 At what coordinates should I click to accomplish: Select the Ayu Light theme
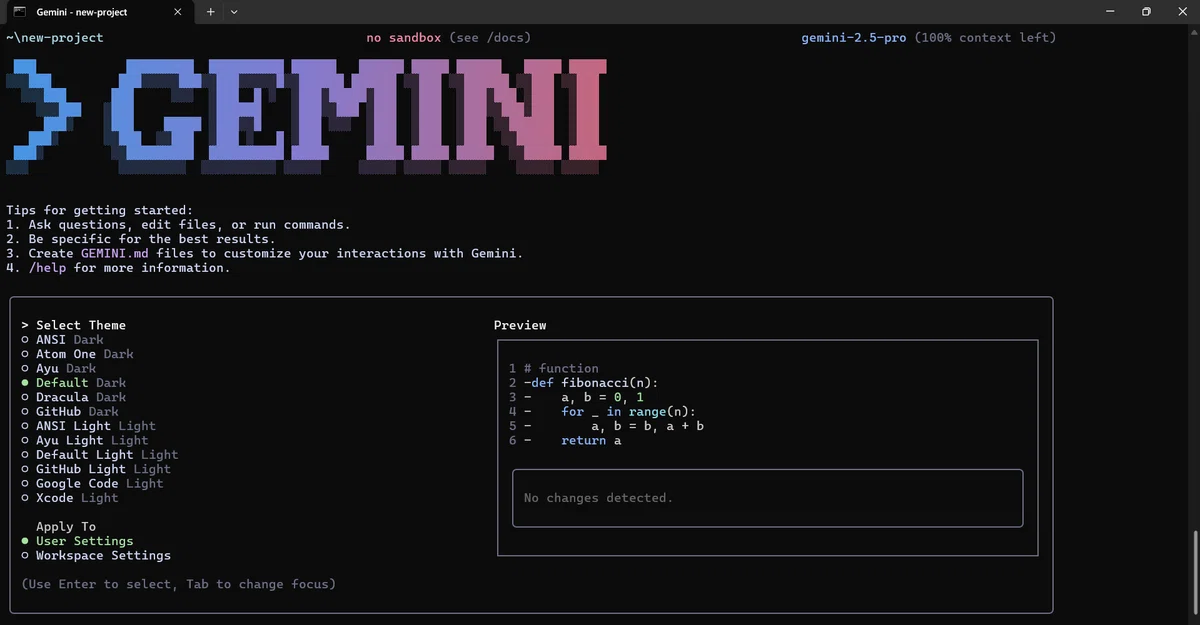84,440
